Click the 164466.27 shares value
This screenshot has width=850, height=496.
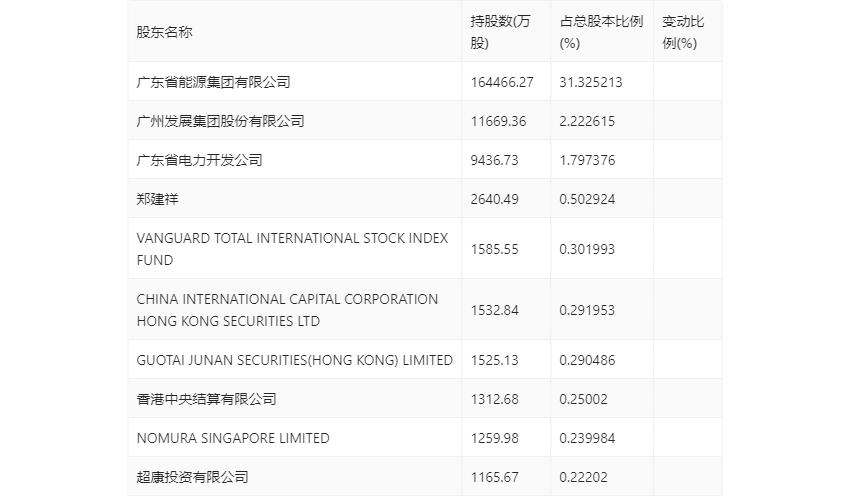pos(502,82)
